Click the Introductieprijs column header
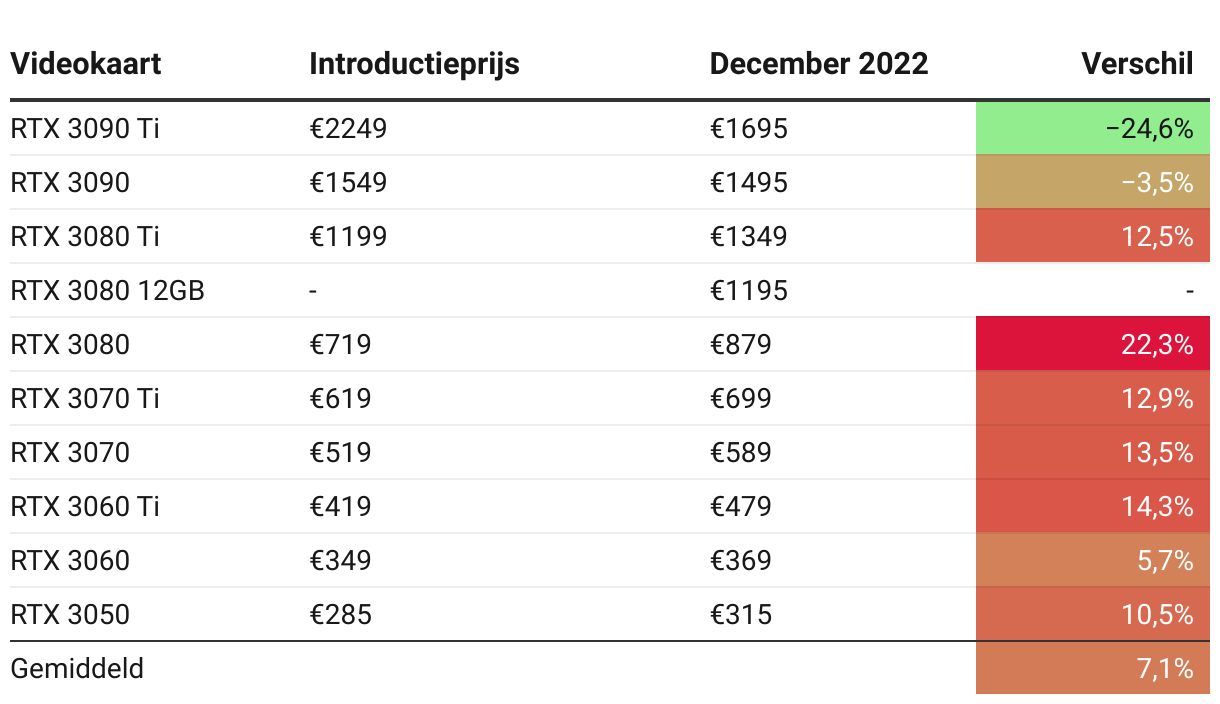Screen dimensions: 1220x704 point(415,64)
